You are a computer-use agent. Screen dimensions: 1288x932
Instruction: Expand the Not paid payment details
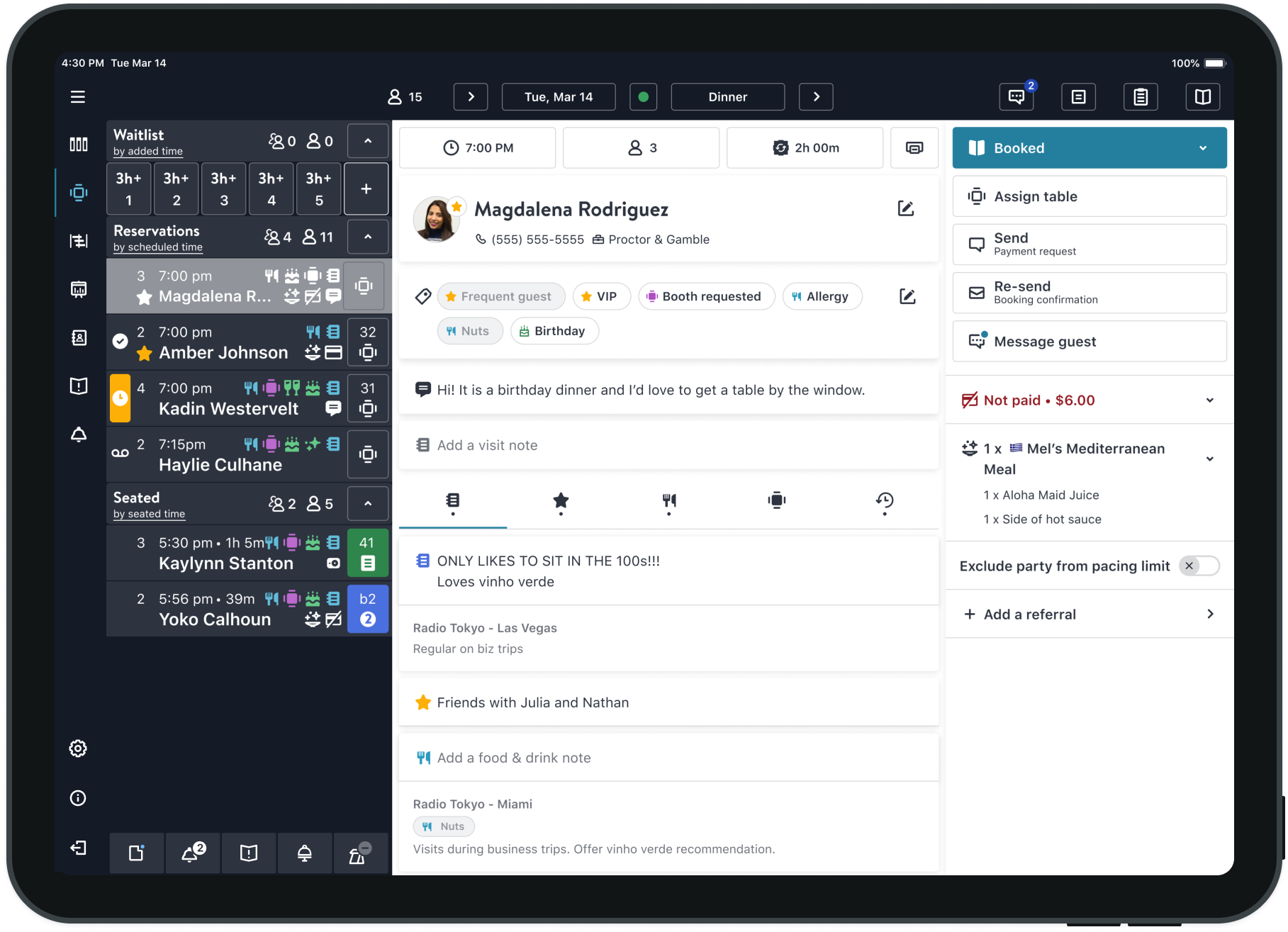[x=1209, y=400]
